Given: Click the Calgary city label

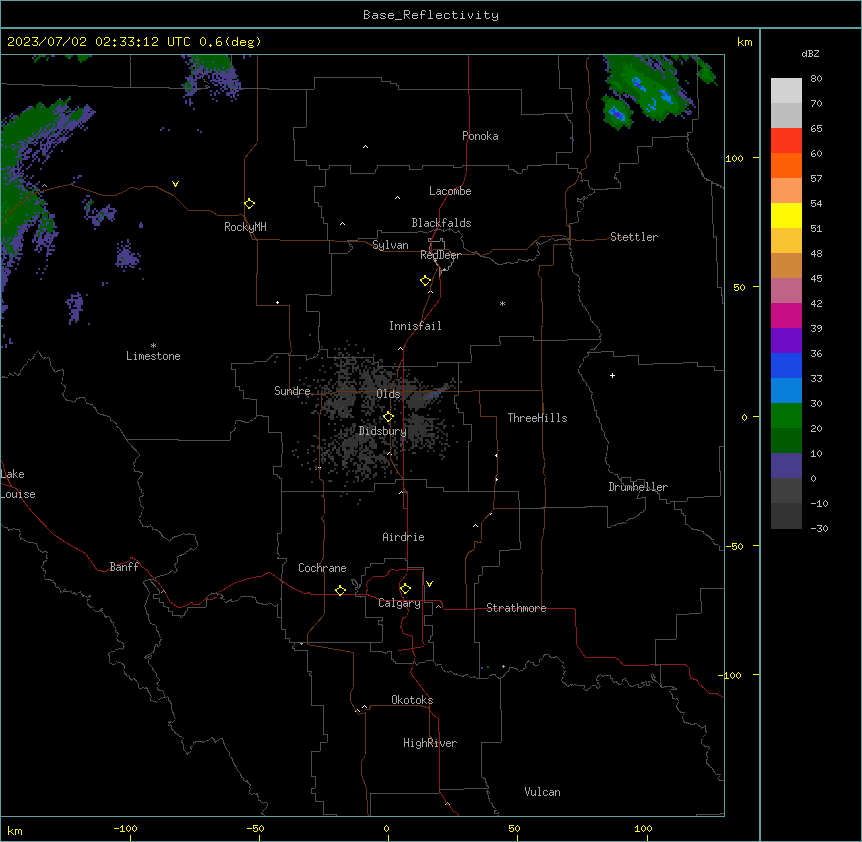Looking at the screenshot, I should coord(400,603).
